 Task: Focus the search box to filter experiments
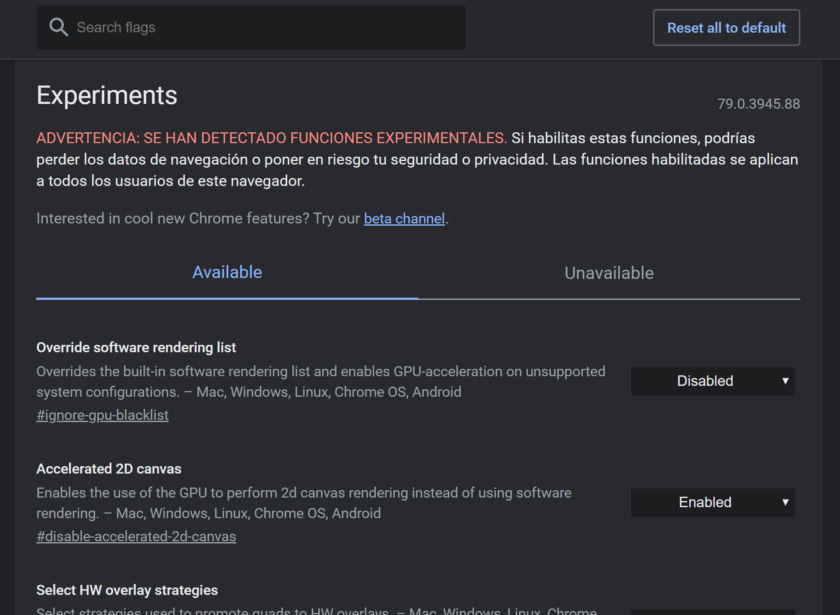click(x=250, y=27)
